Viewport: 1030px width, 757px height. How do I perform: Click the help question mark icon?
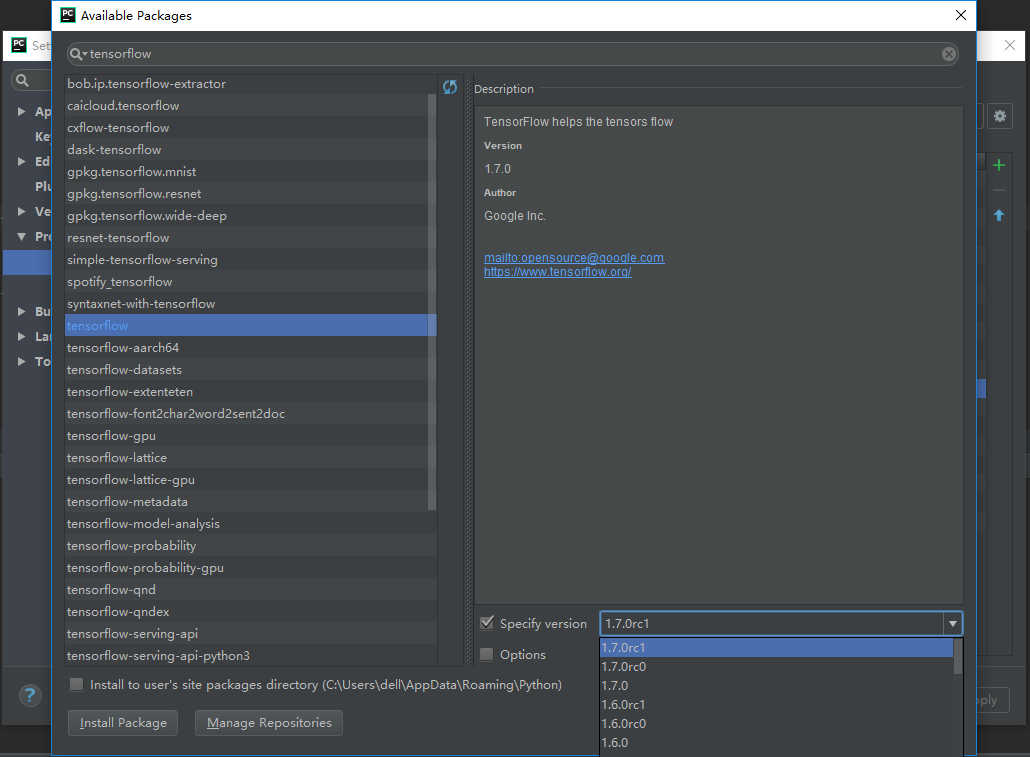(x=30, y=695)
